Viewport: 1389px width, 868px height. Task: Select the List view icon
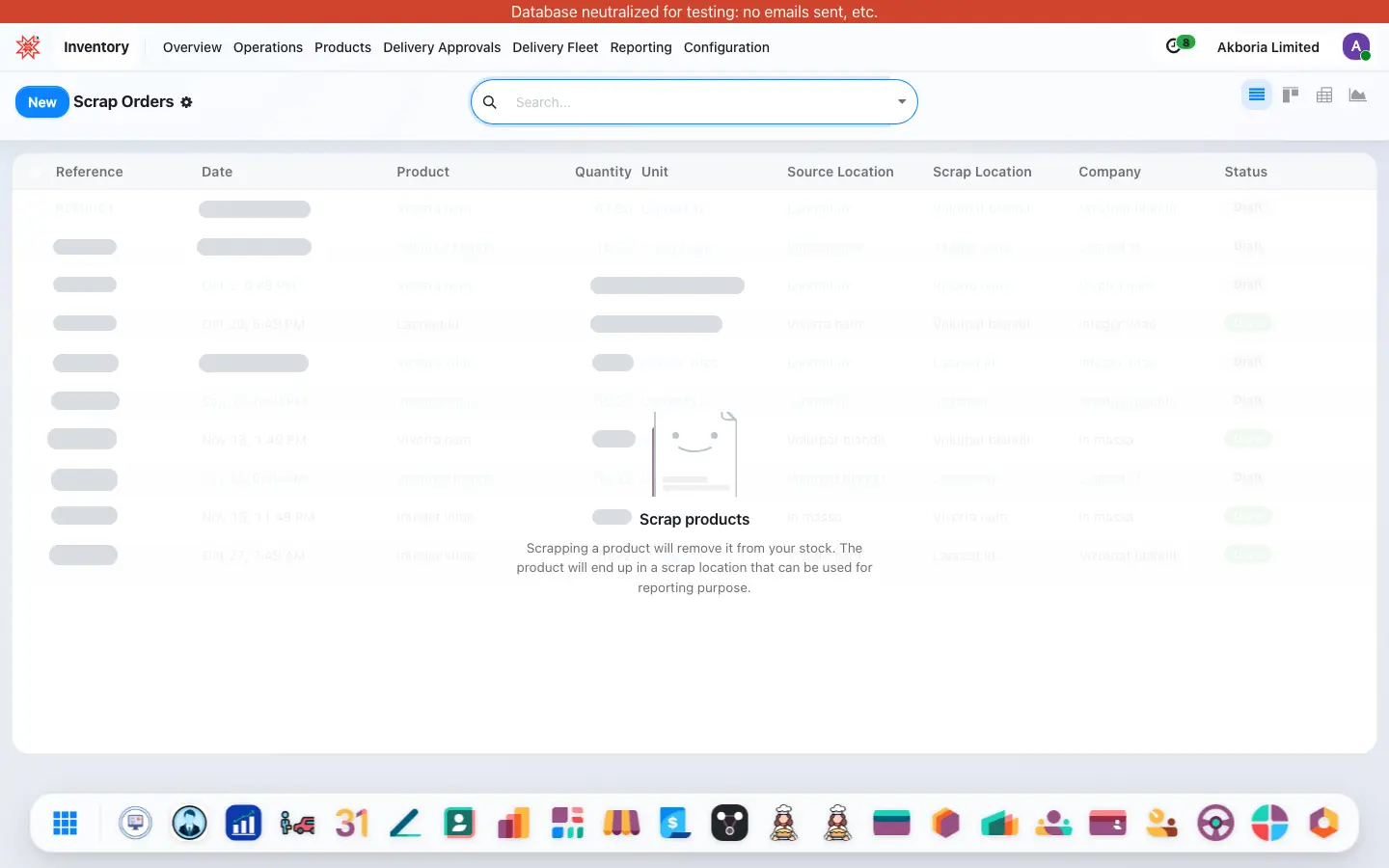[1257, 95]
